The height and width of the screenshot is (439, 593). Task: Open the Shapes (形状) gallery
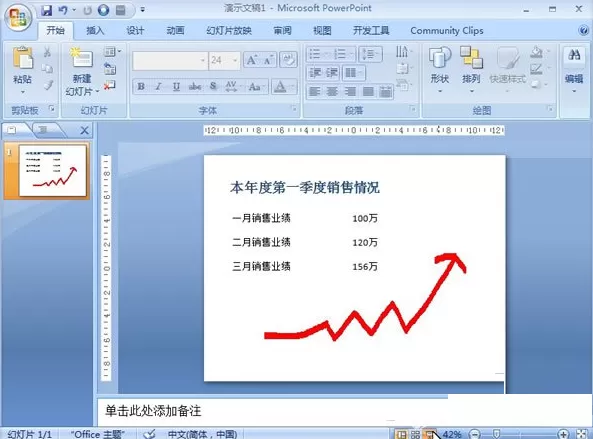440,68
